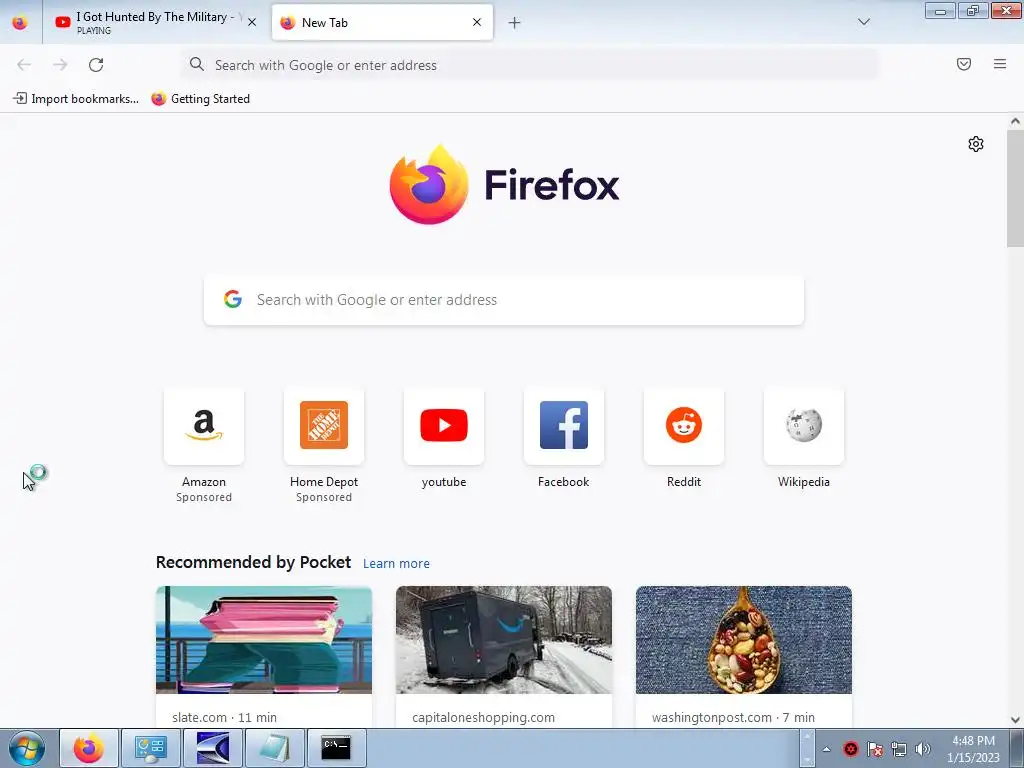Select the New Tab tab
This screenshot has width=1024, height=768.
(x=381, y=22)
